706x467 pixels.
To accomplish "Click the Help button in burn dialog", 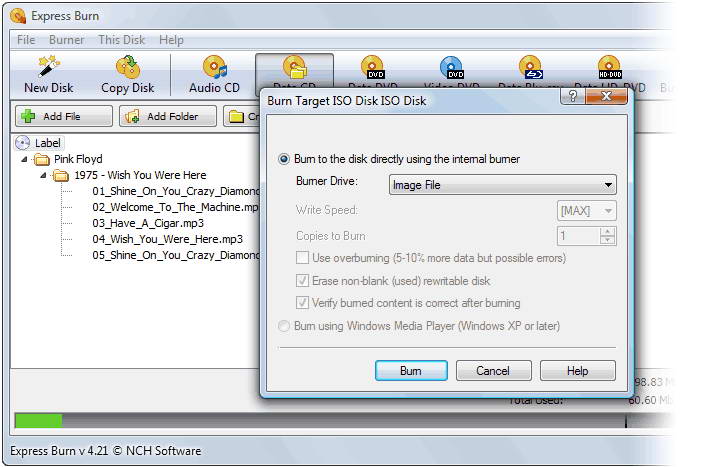I will [x=578, y=371].
